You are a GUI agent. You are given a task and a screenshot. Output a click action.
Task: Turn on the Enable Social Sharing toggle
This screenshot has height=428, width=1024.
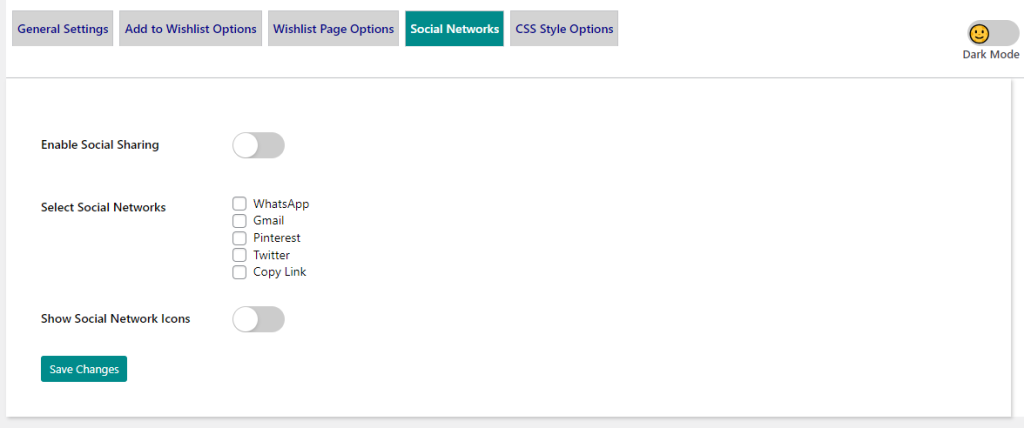258,145
